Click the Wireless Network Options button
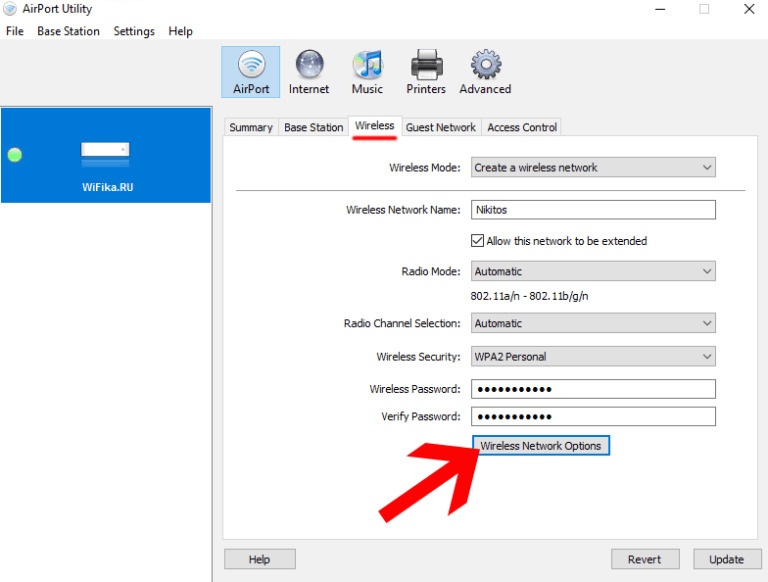This screenshot has width=768, height=582. tap(541, 445)
